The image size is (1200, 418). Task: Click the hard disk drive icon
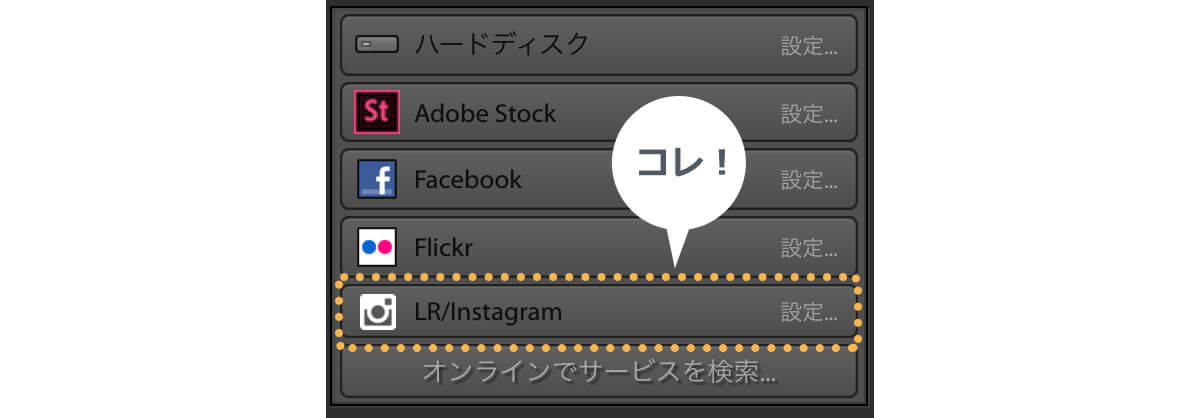[377, 45]
